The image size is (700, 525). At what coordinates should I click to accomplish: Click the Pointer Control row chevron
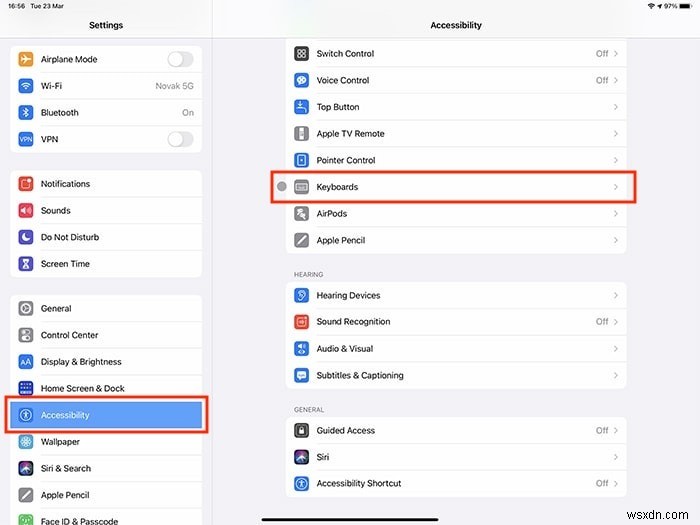coord(616,160)
